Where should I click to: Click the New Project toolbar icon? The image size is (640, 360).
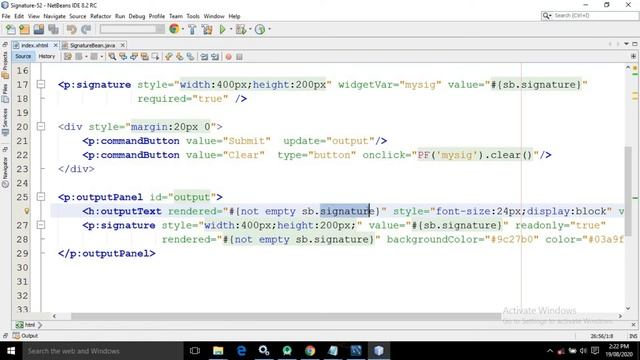24,29
